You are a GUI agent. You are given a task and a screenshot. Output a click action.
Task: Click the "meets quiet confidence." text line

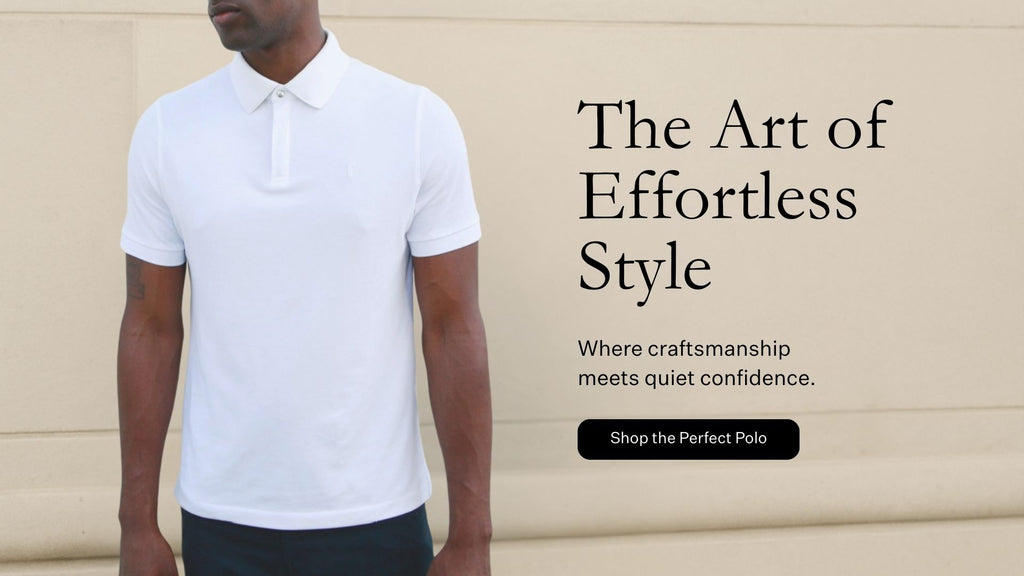pos(696,378)
